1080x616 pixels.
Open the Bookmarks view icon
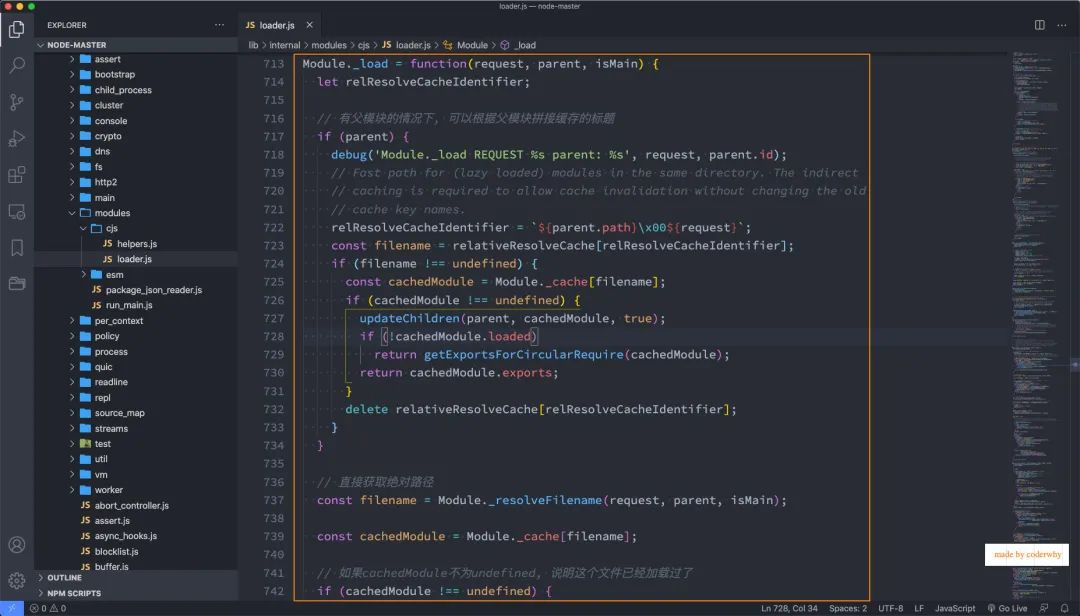(x=17, y=247)
